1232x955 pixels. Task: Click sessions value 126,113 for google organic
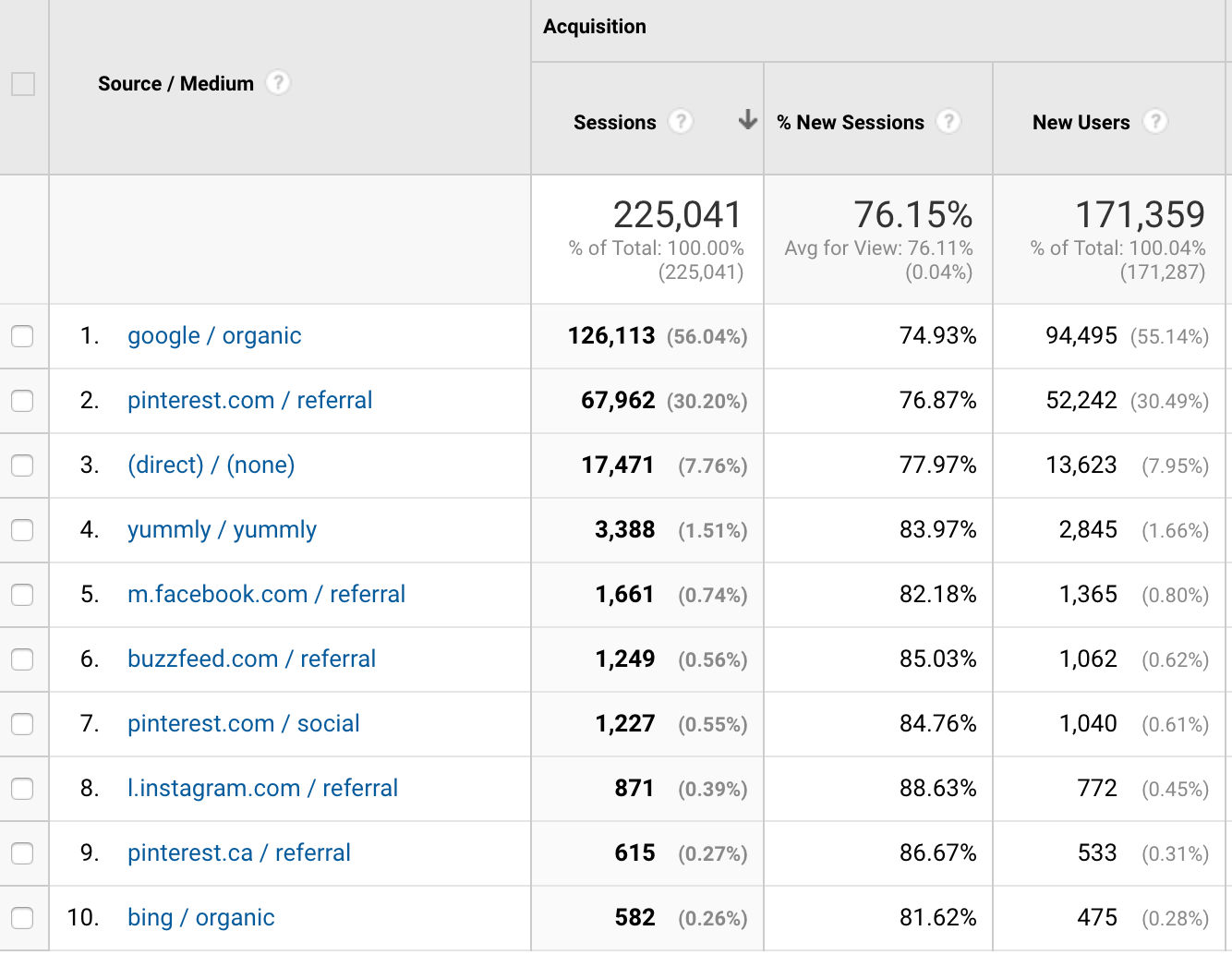611,336
